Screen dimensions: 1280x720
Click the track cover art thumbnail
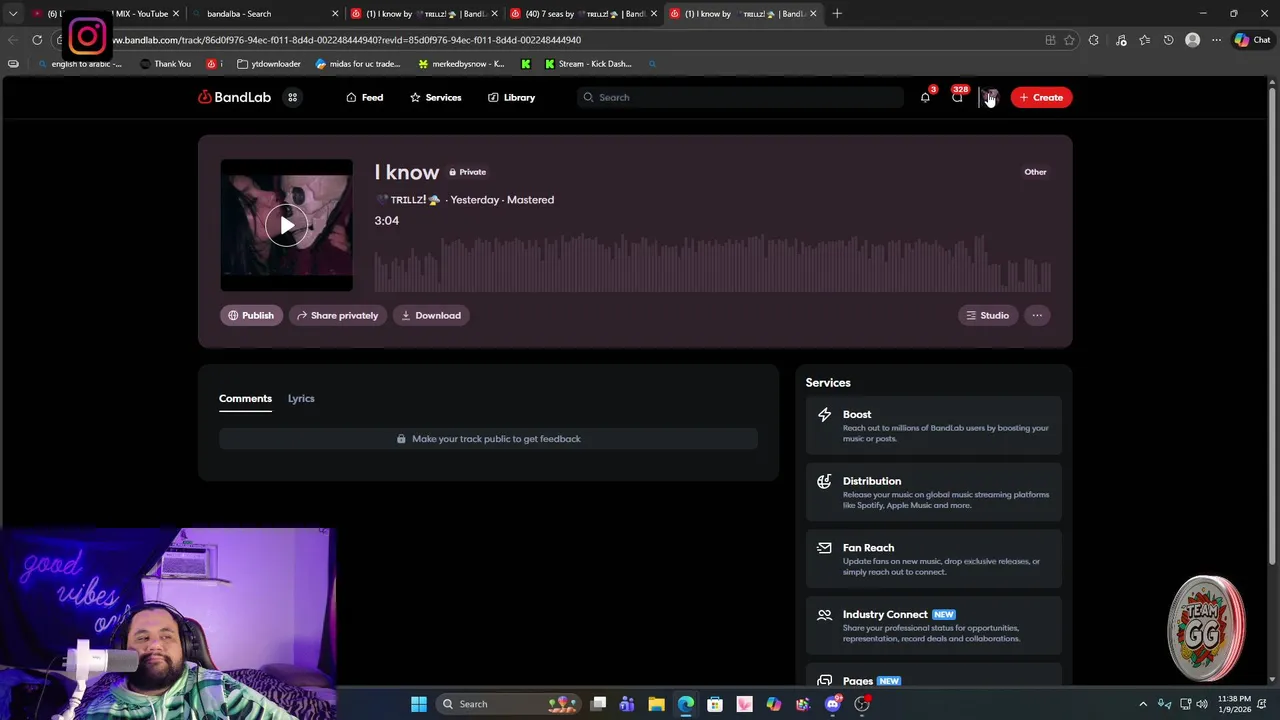286,225
